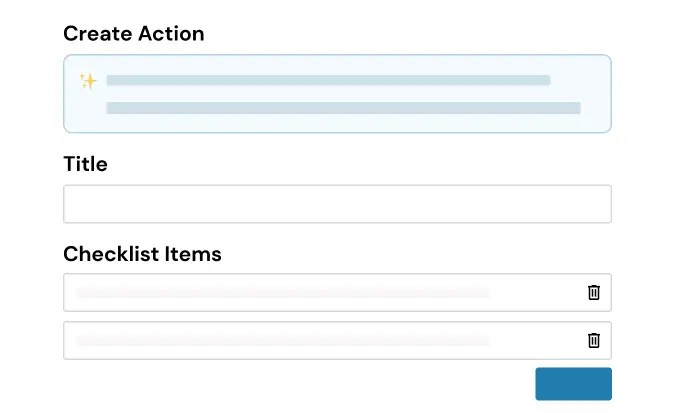Click the longer loading bar in AI panel
Viewport: 675px width, 413px height.
point(344,108)
